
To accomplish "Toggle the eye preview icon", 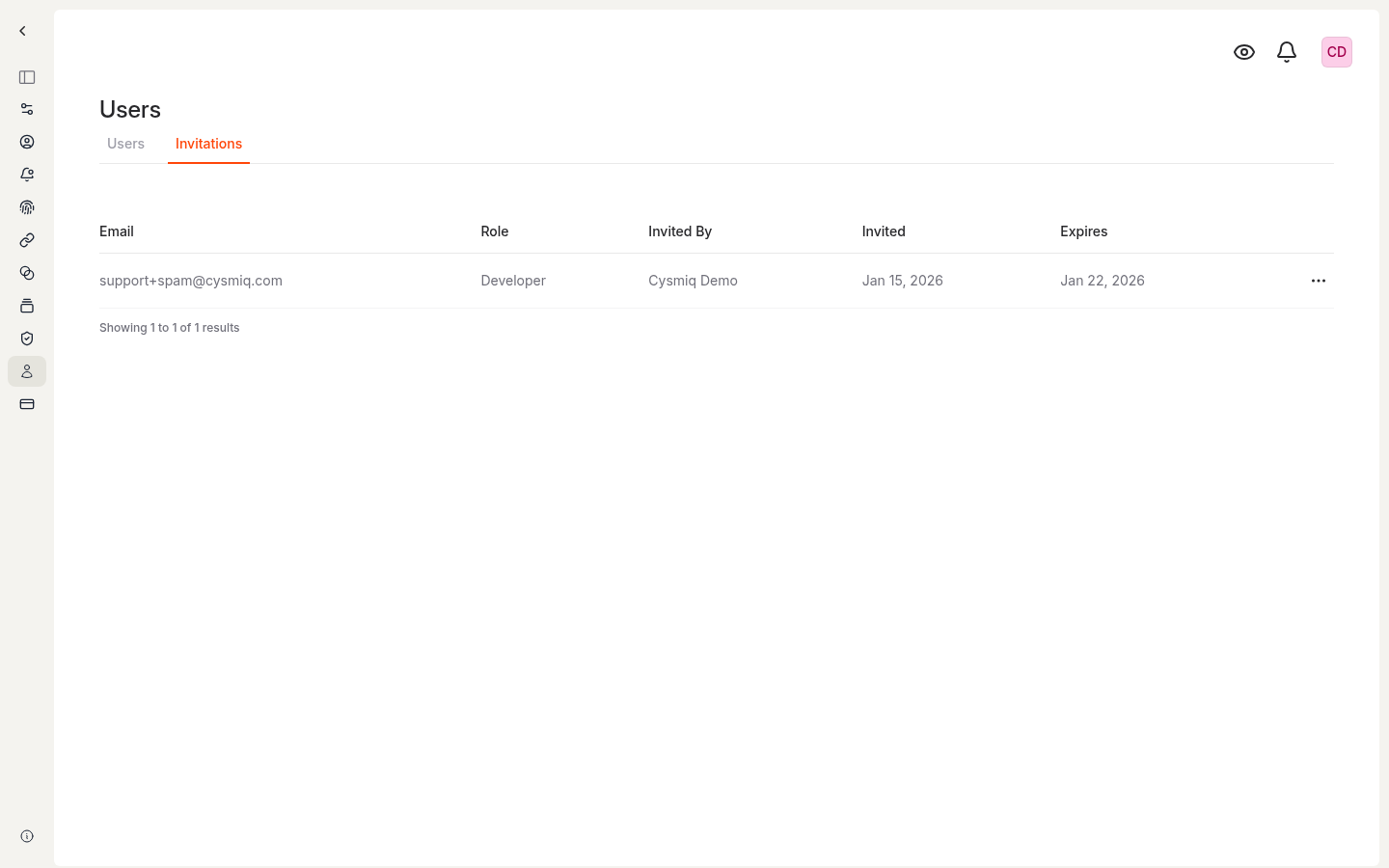I will [x=1244, y=52].
